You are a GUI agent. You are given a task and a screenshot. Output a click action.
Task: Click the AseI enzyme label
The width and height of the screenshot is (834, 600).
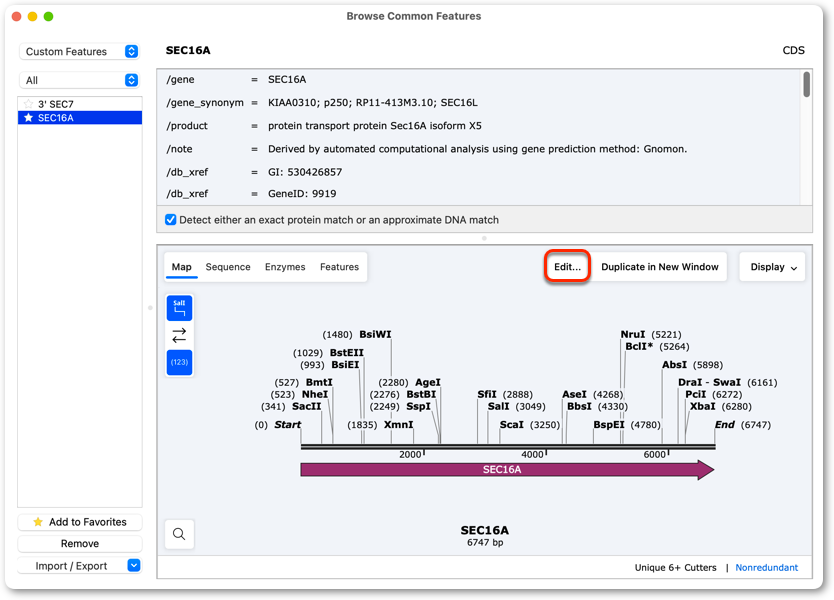click(x=574, y=394)
